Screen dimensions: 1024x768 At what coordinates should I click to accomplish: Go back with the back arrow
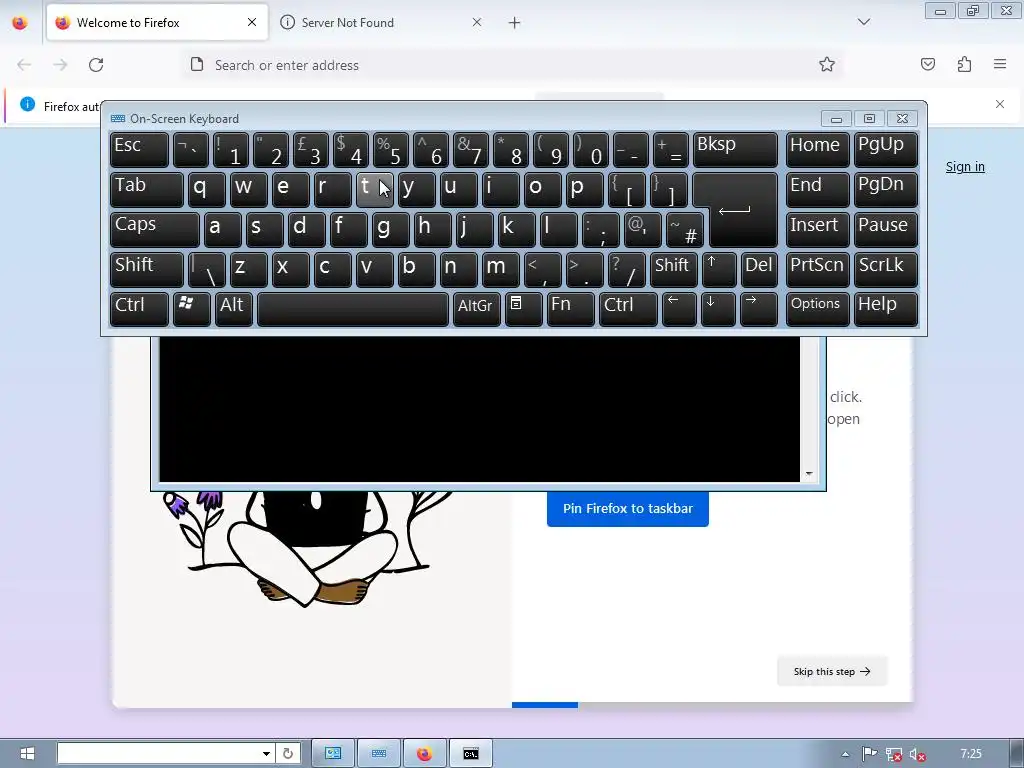pyautogui.click(x=24, y=65)
